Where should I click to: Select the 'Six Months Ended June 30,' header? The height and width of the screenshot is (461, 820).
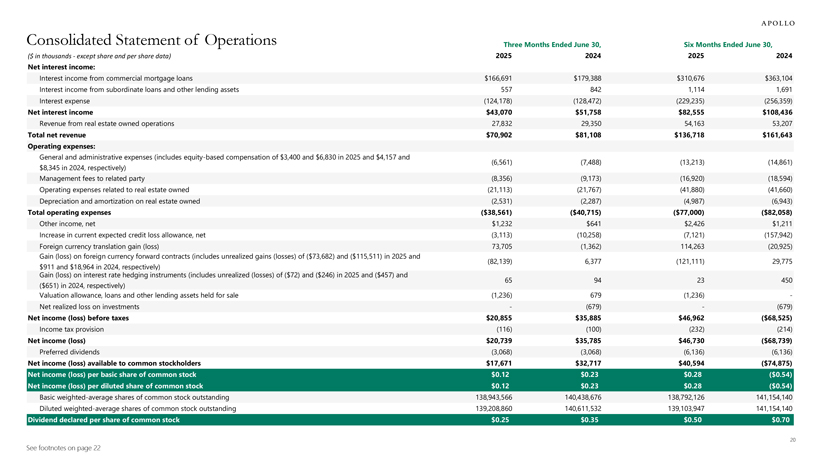point(731,44)
